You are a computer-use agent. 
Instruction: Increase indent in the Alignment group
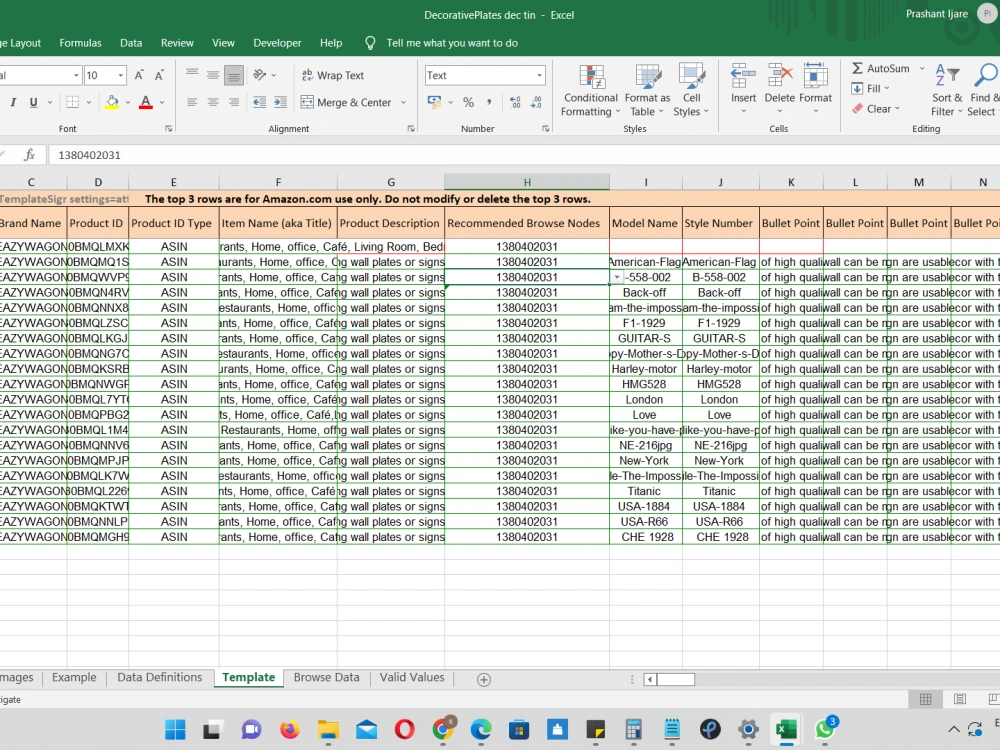coord(280,102)
